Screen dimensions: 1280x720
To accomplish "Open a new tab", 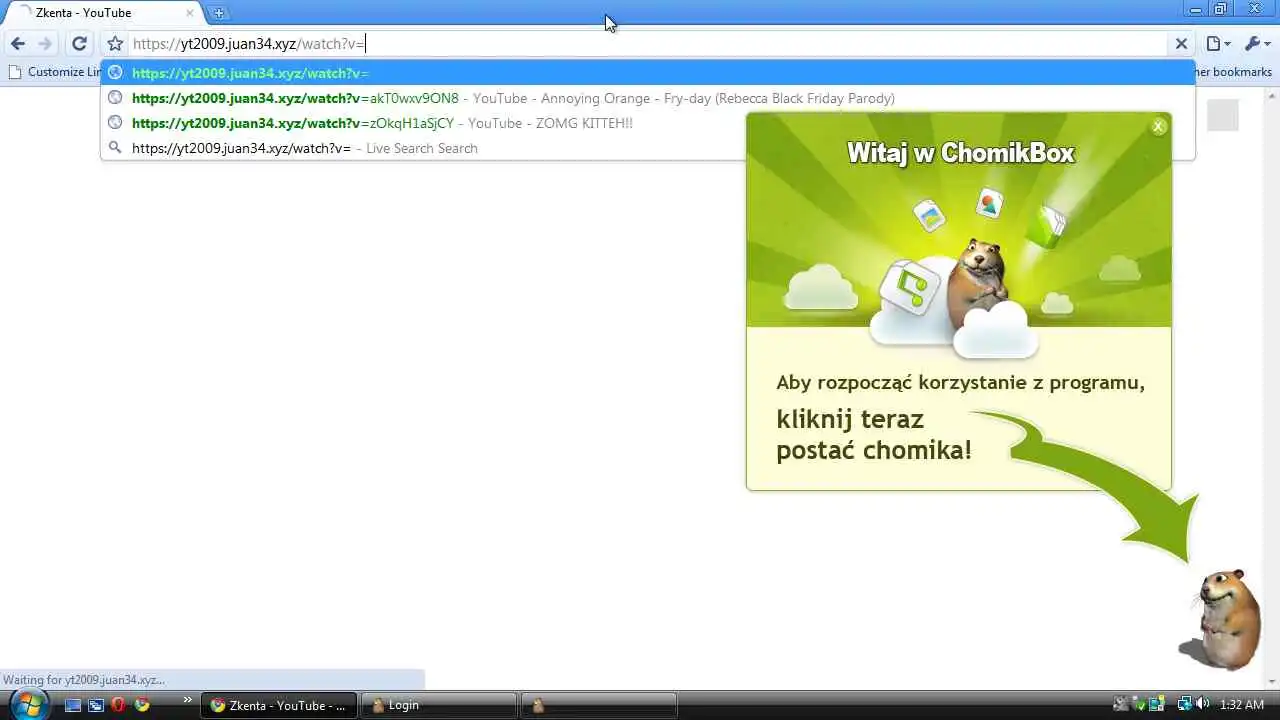I will coord(219,13).
